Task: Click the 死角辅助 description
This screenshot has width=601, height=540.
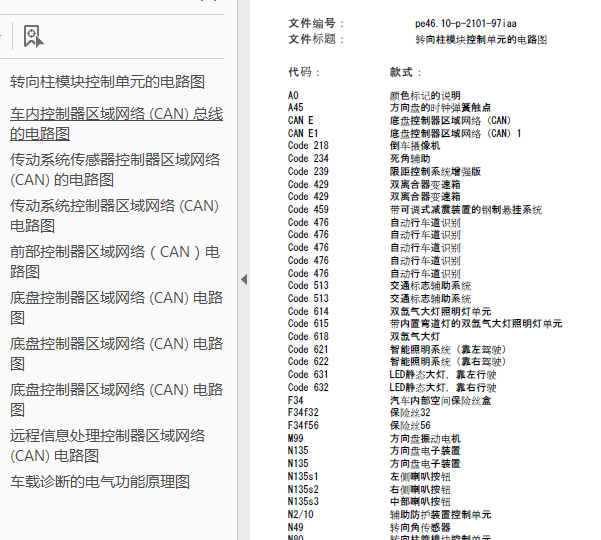Action: point(410,159)
